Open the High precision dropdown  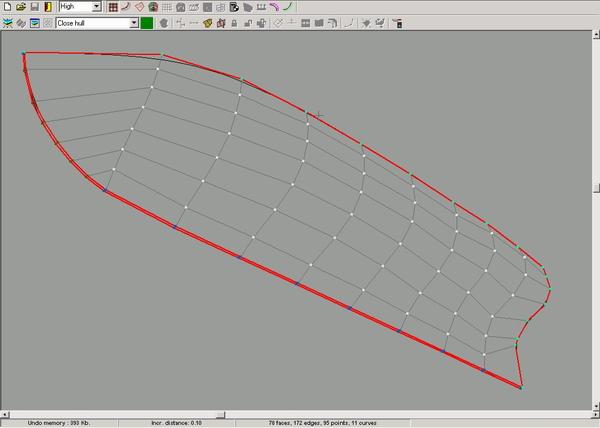pos(96,6)
